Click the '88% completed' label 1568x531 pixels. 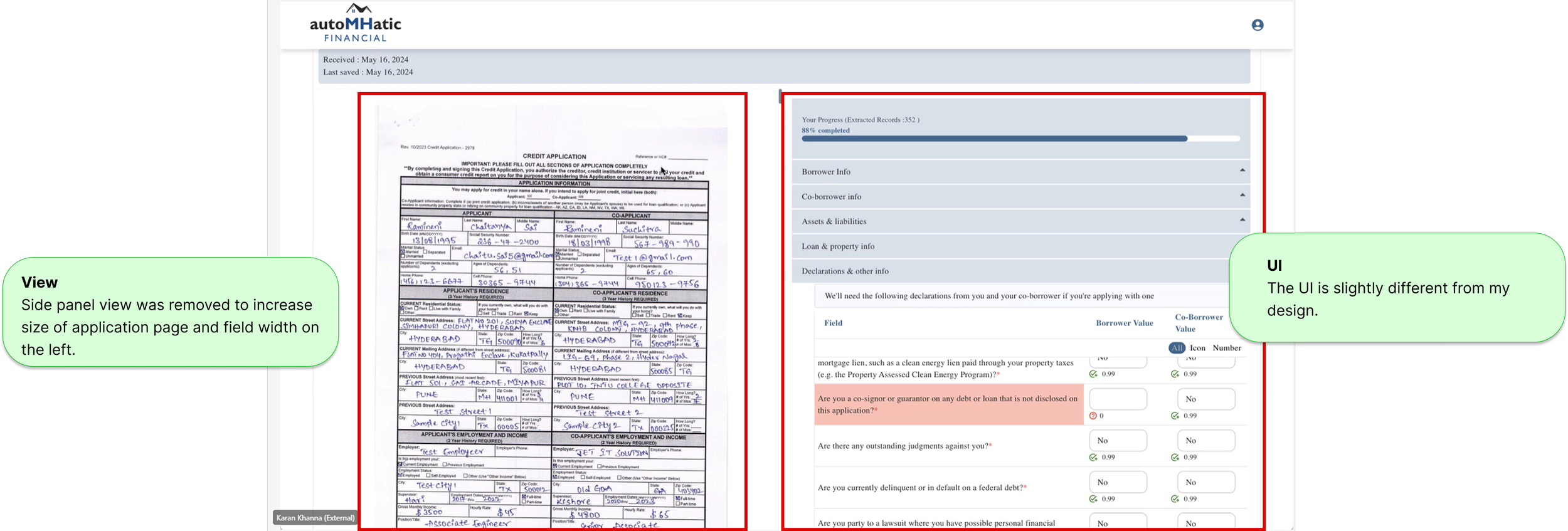pyautogui.click(x=825, y=130)
